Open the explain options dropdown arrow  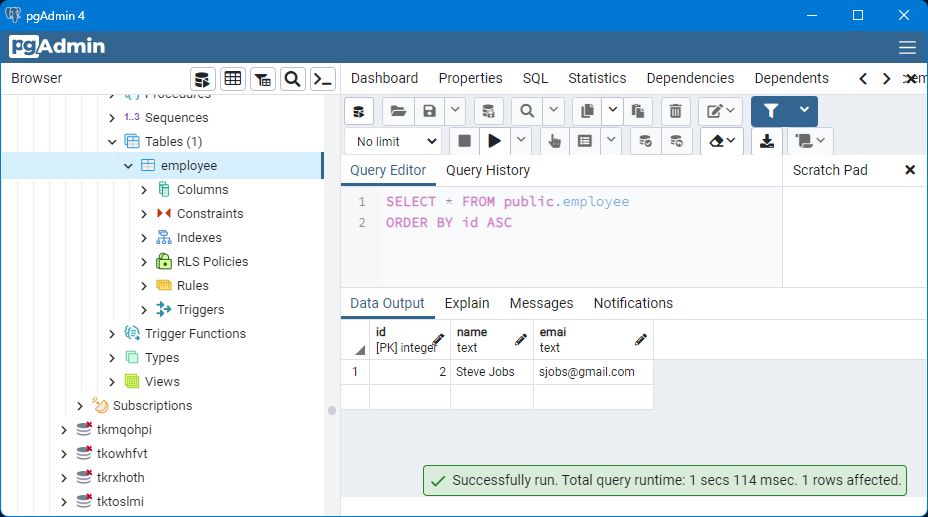point(611,140)
